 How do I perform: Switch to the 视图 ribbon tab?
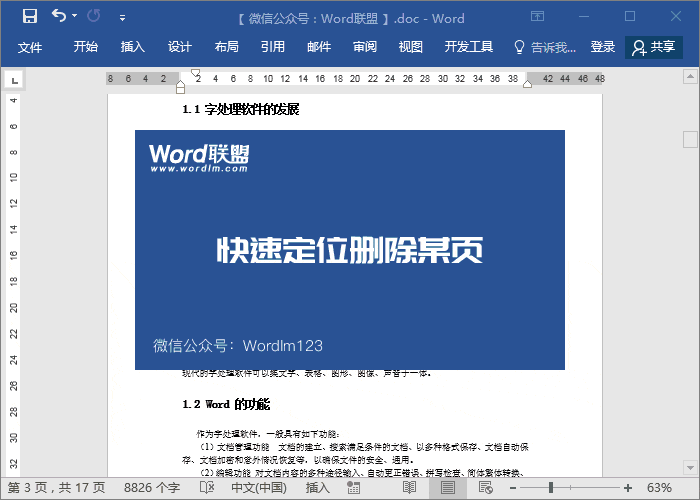tap(411, 46)
